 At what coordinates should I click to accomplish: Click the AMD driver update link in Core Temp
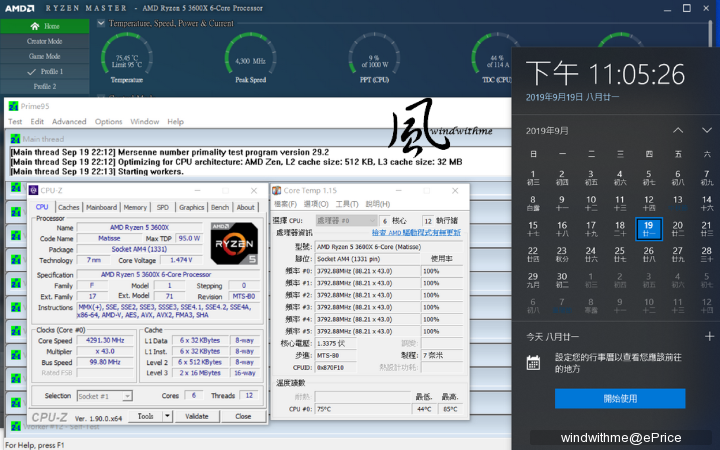(416, 233)
